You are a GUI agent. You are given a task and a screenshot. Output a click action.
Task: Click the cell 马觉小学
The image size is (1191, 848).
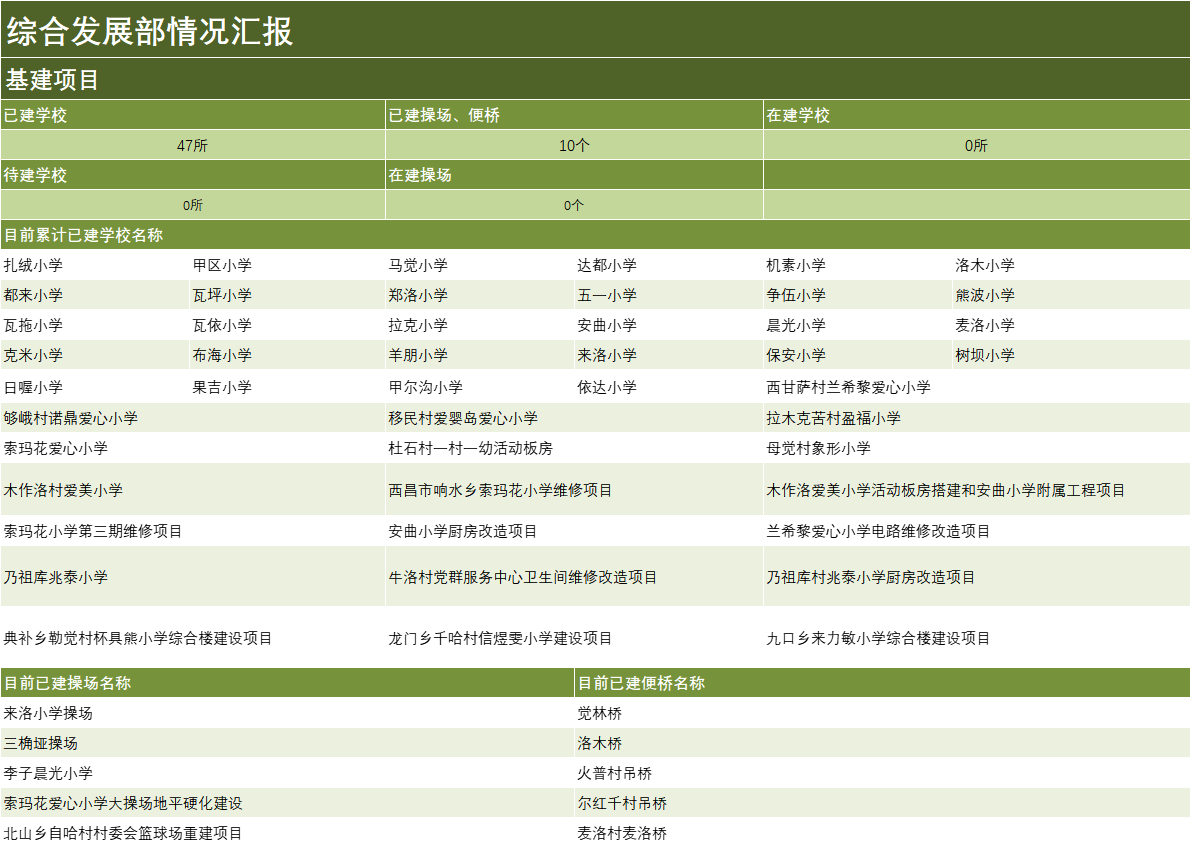(x=480, y=265)
